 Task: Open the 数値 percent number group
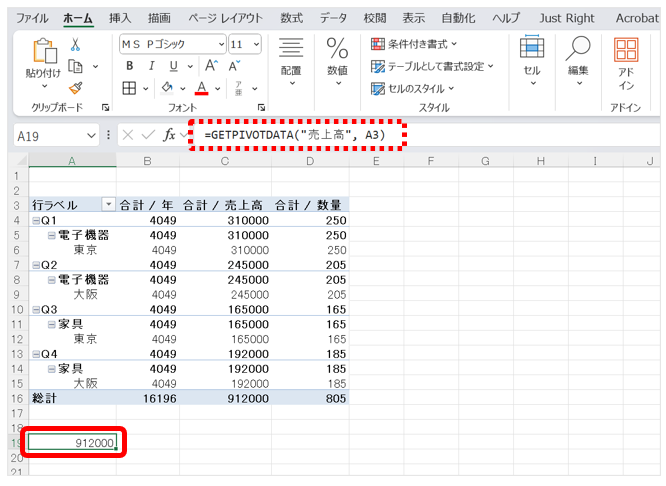338,62
